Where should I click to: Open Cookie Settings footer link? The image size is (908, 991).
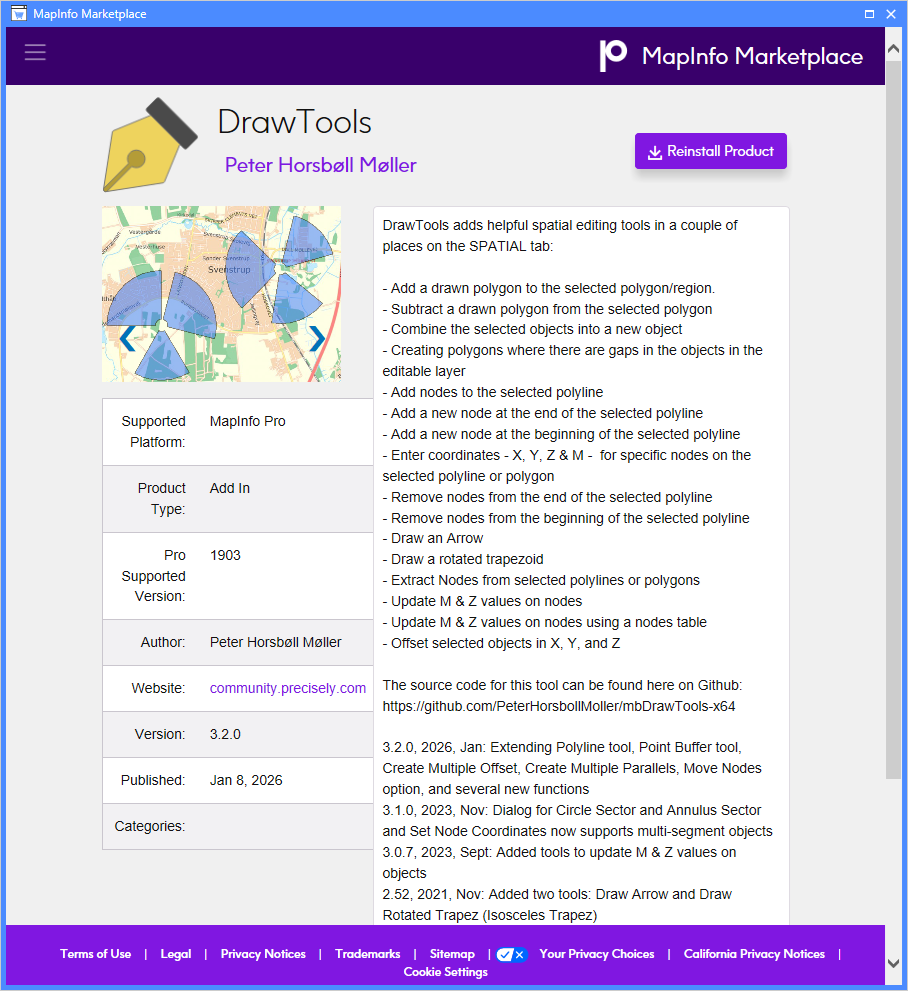tap(445, 971)
